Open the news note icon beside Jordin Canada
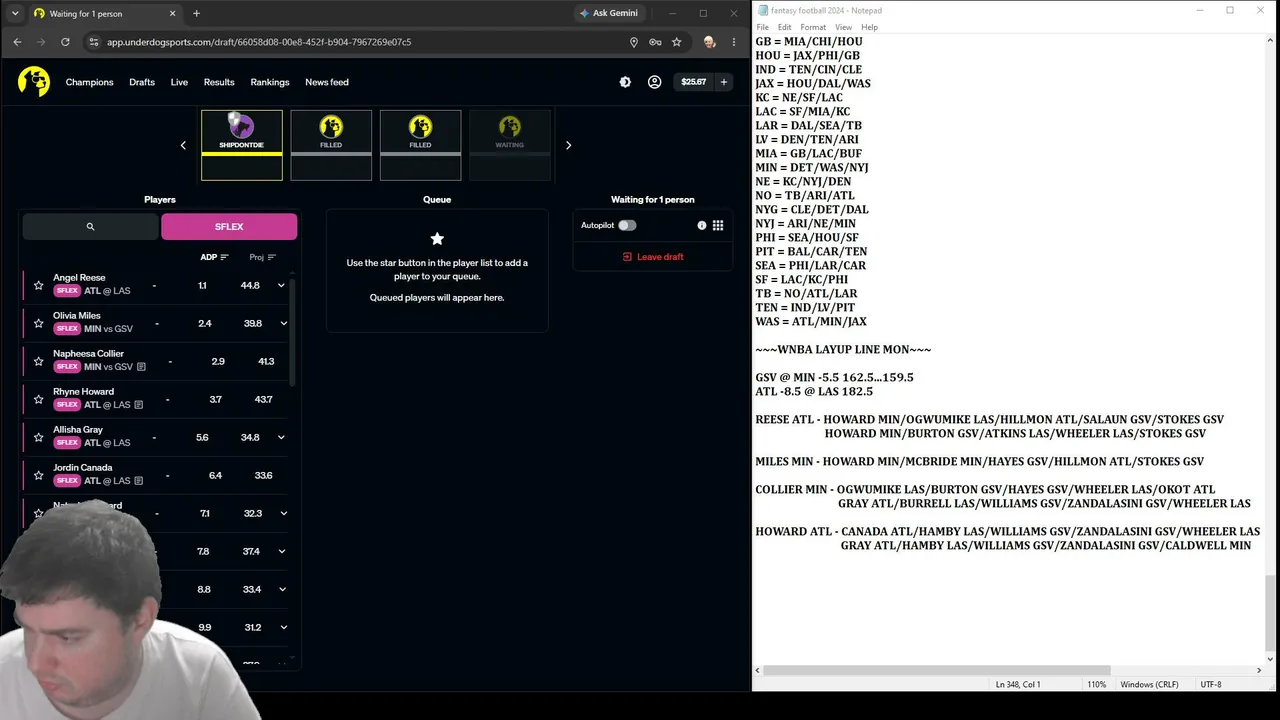The height and width of the screenshot is (720, 1280). [138, 481]
